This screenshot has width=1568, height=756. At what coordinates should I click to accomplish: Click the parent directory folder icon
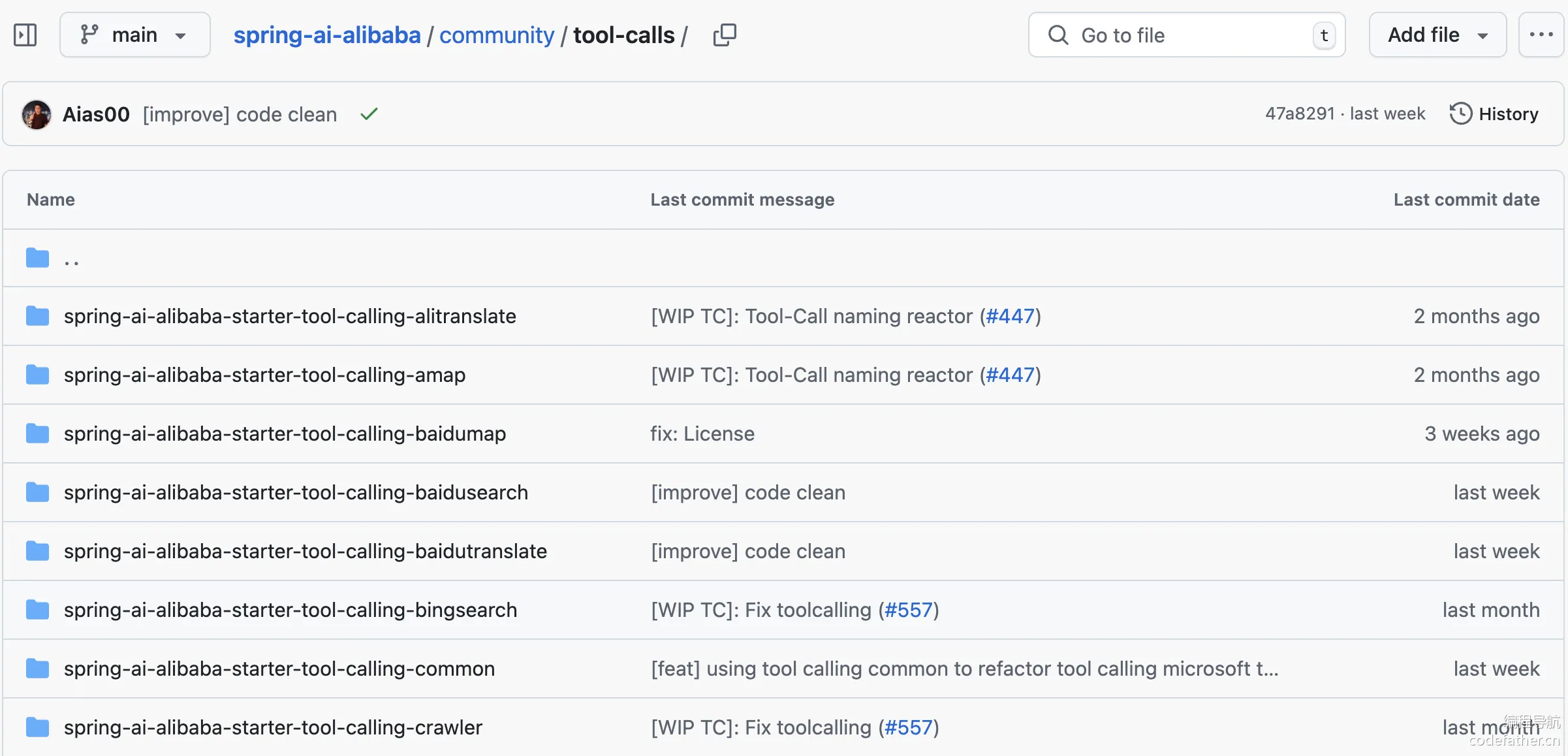(38, 258)
